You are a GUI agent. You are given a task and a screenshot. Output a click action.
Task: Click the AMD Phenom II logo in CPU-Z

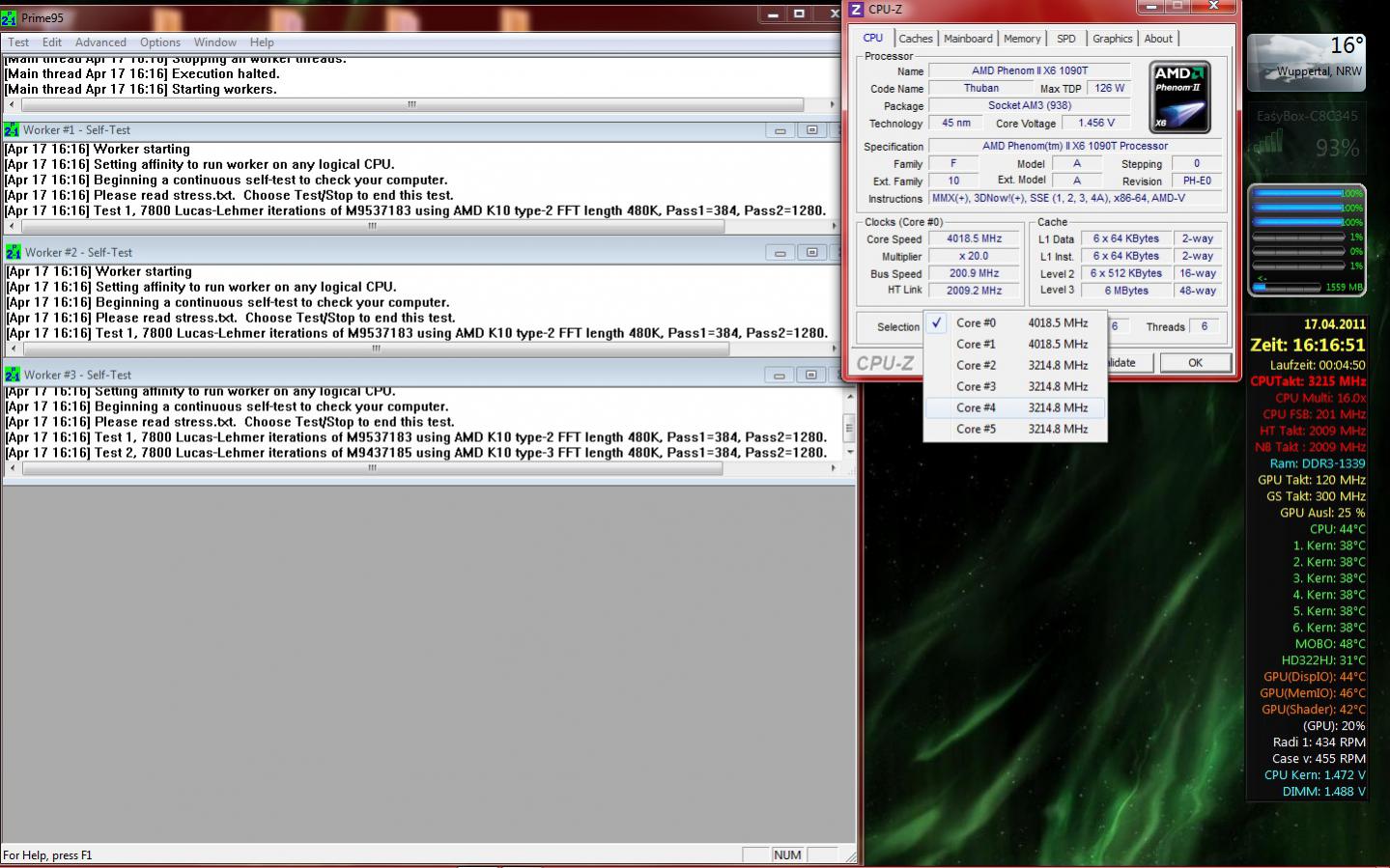coord(1179,98)
